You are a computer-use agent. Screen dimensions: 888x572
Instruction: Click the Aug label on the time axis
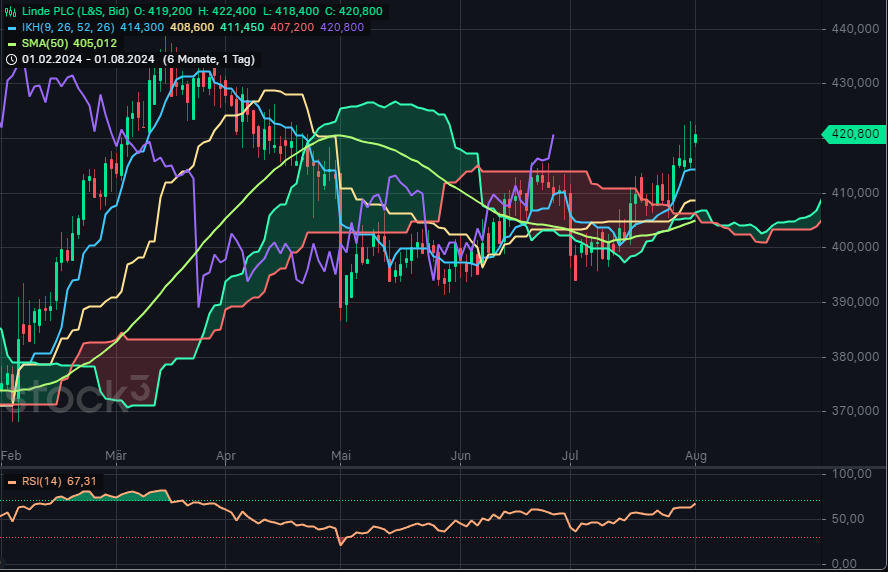(x=696, y=456)
